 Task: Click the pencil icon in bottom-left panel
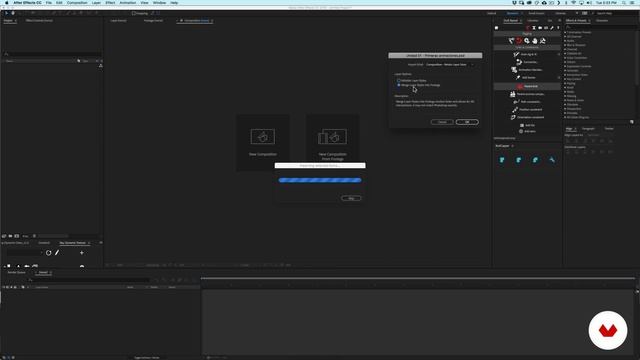[57, 253]
